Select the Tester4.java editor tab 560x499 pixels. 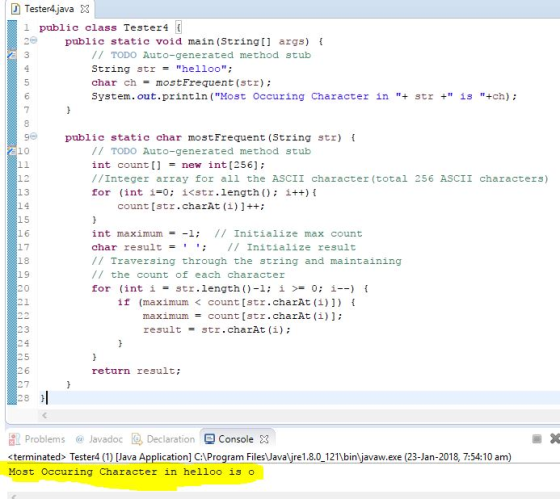pos(49,9)
